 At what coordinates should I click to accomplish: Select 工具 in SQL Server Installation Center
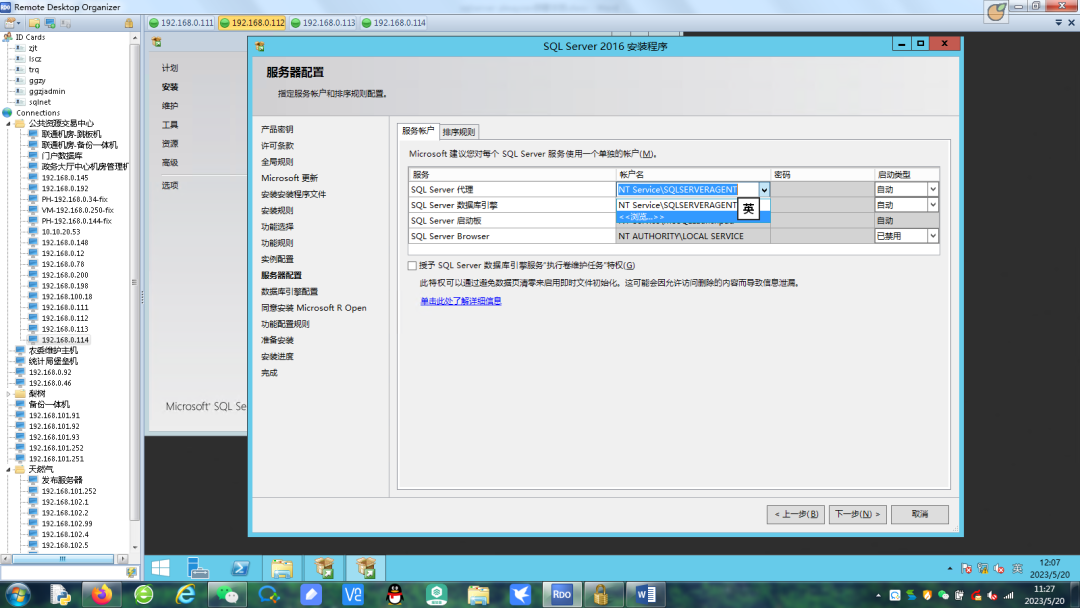click(x=169, y=125)
